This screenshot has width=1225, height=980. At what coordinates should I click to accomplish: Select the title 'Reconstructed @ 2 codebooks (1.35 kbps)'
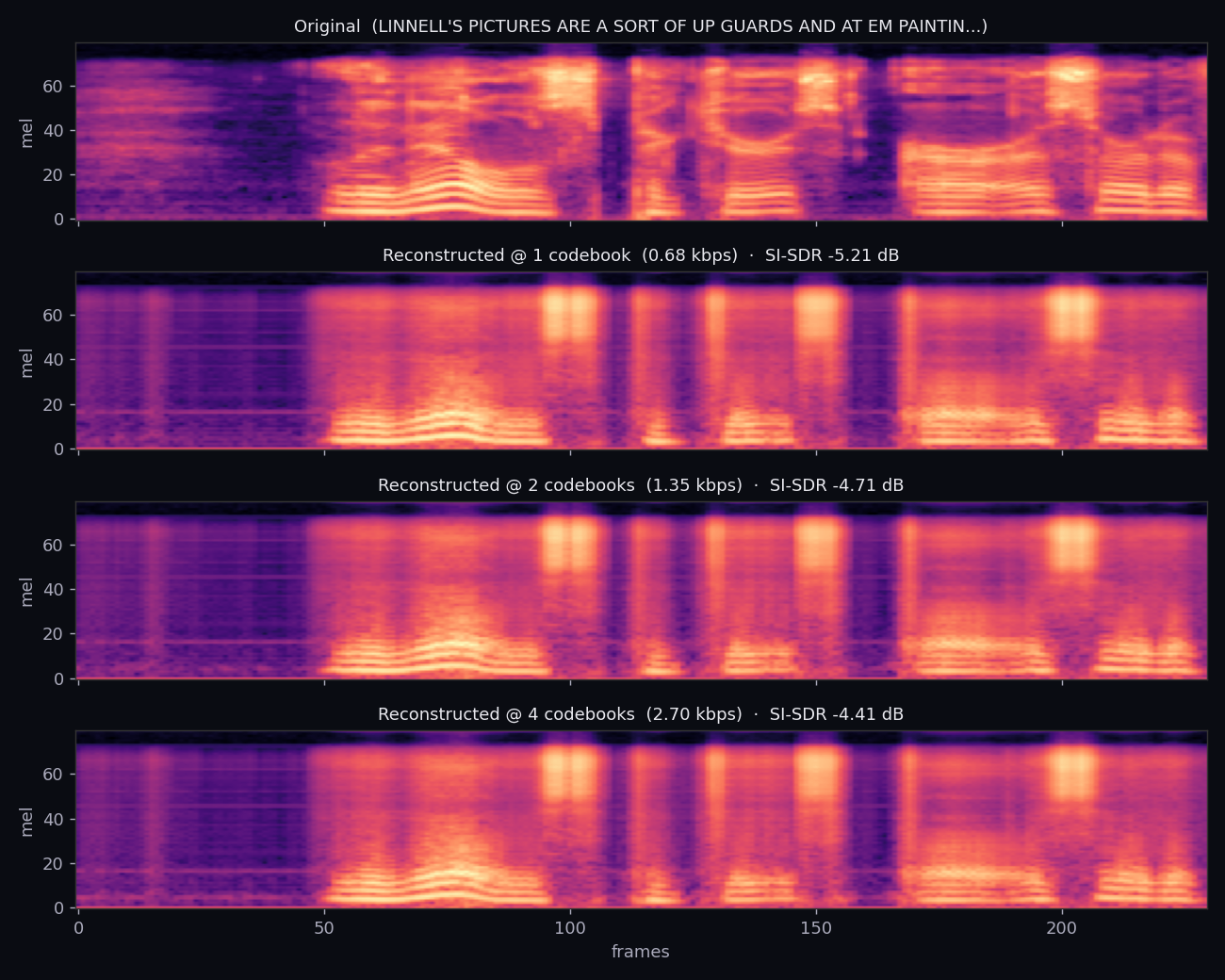560,485
